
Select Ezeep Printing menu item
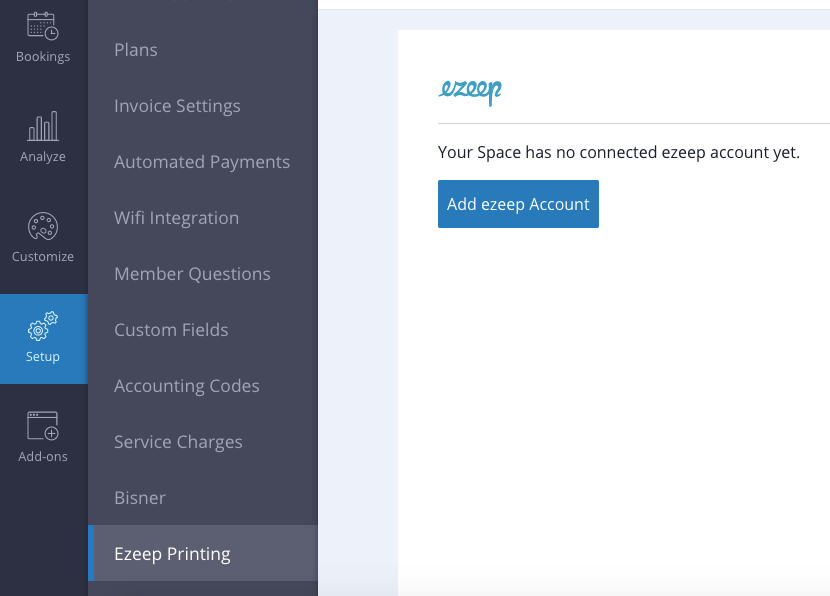tap(203, 553)
